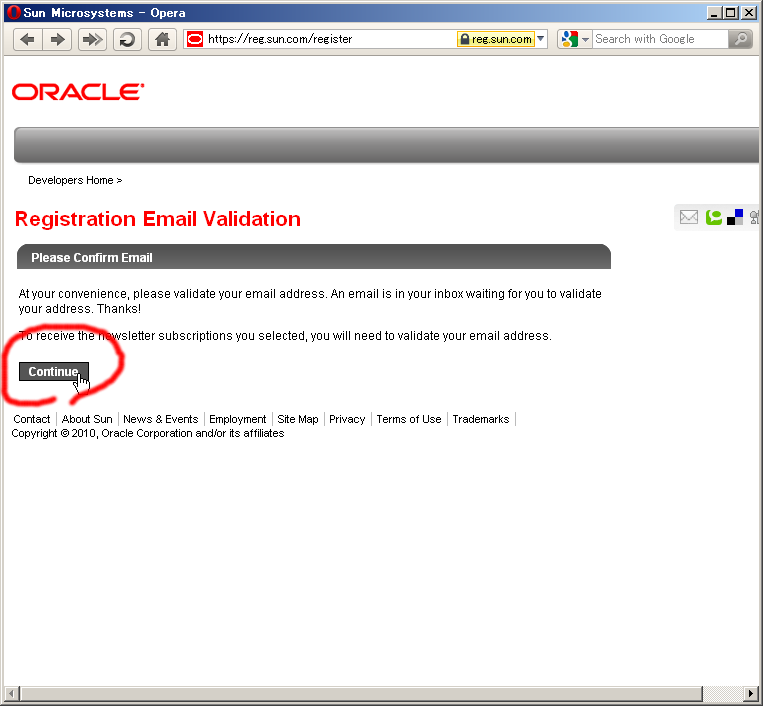Open the address bar history dropdown arrow
The width and height of the screenshot is (763, 706).
(x=541, y=39)
